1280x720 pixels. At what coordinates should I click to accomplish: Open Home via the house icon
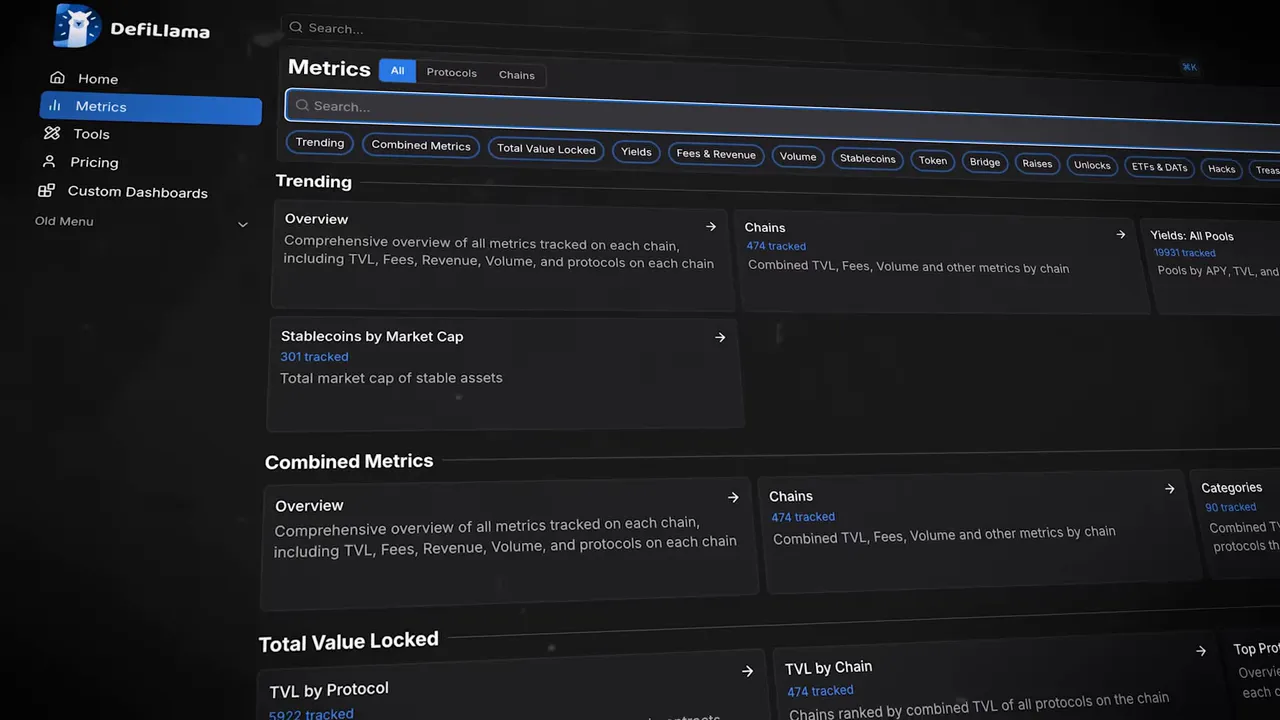pyautogui.click(x=57, y=78)
